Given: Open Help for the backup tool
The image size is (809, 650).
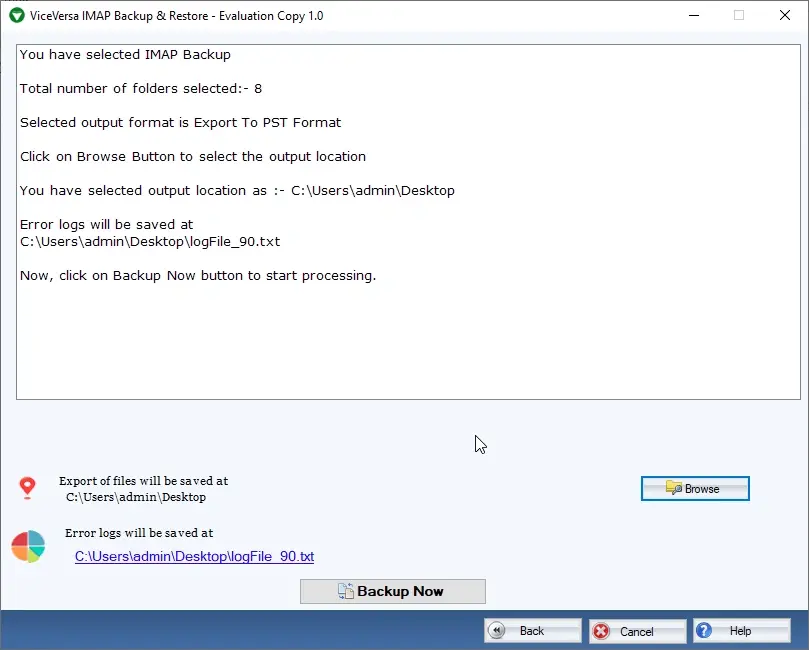Looking at the screenshot, I should [x=742, y=631].
